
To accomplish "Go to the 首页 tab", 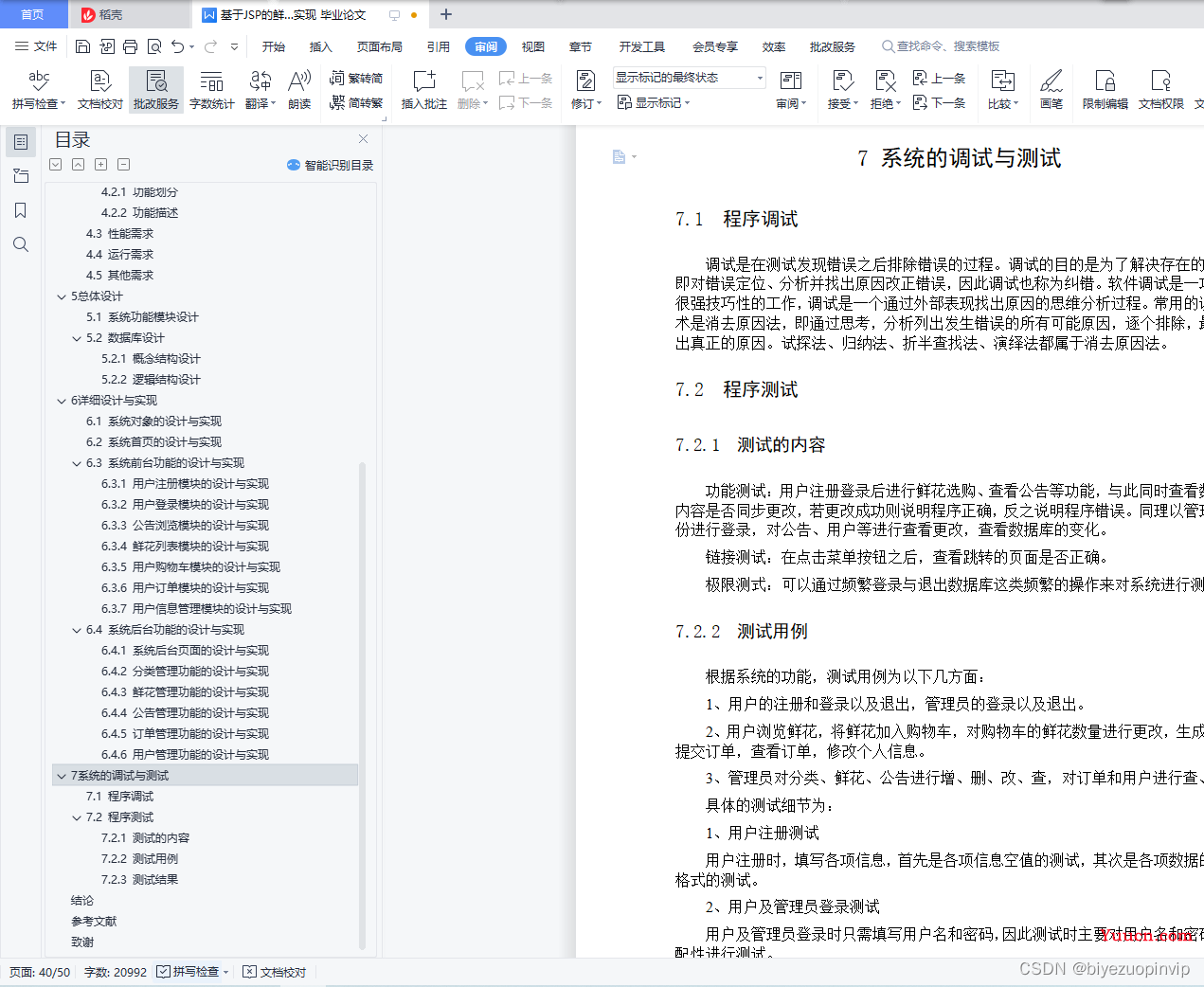I will (x=33, y=14).
